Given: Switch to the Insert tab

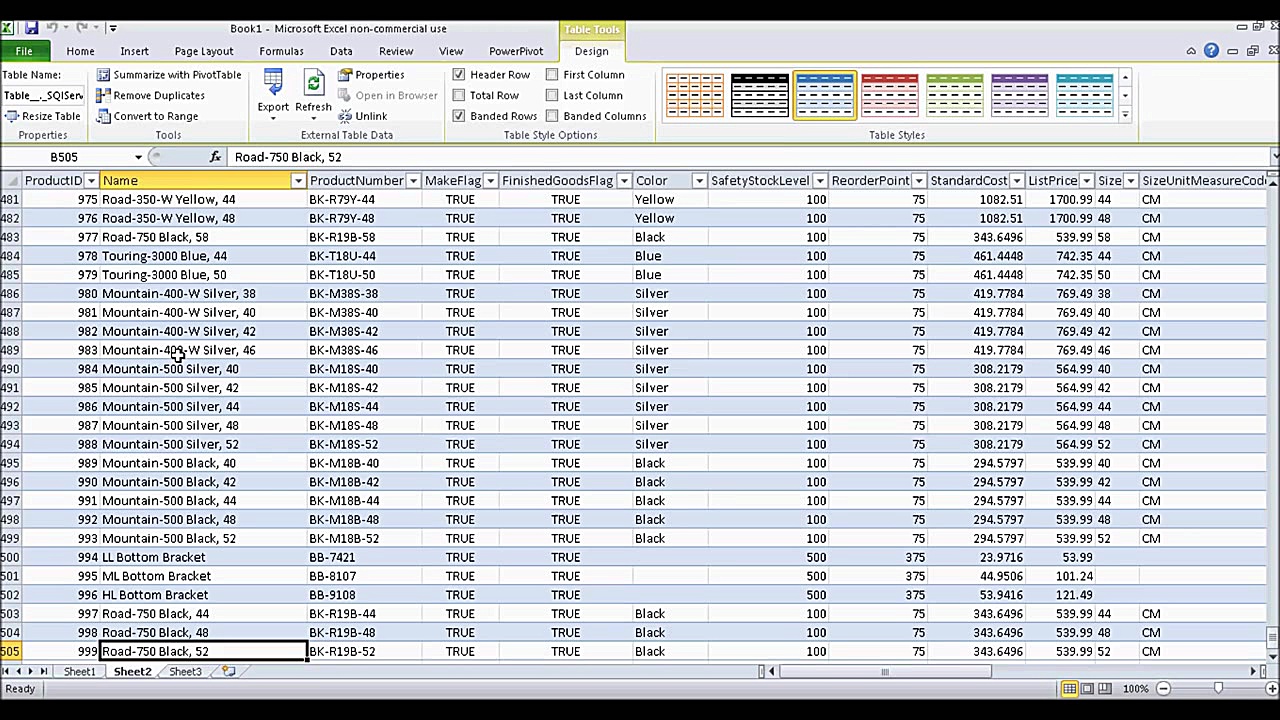Looking at the screenshot, I should point(134,51).
